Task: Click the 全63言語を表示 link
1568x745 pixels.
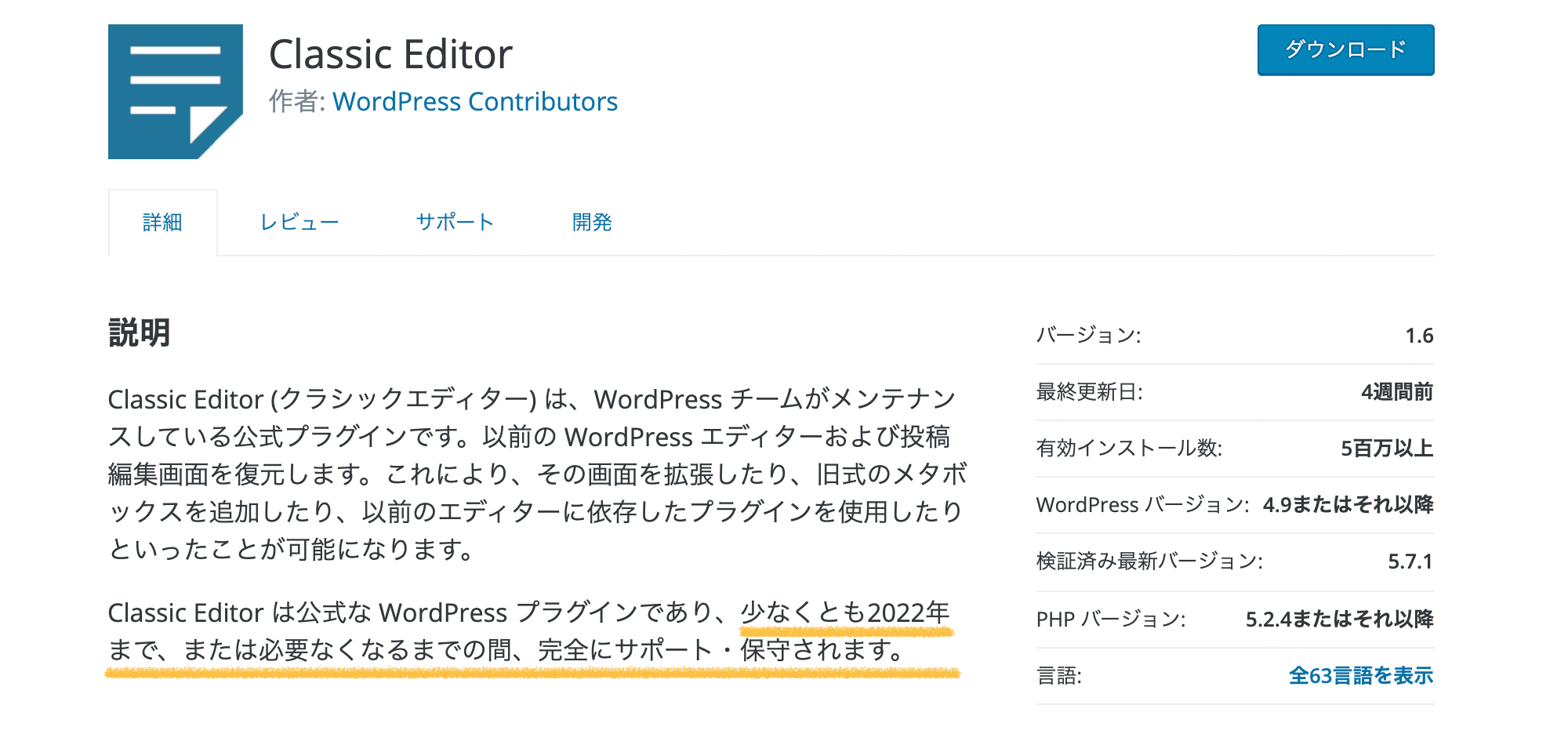Action: (1361, 675)
